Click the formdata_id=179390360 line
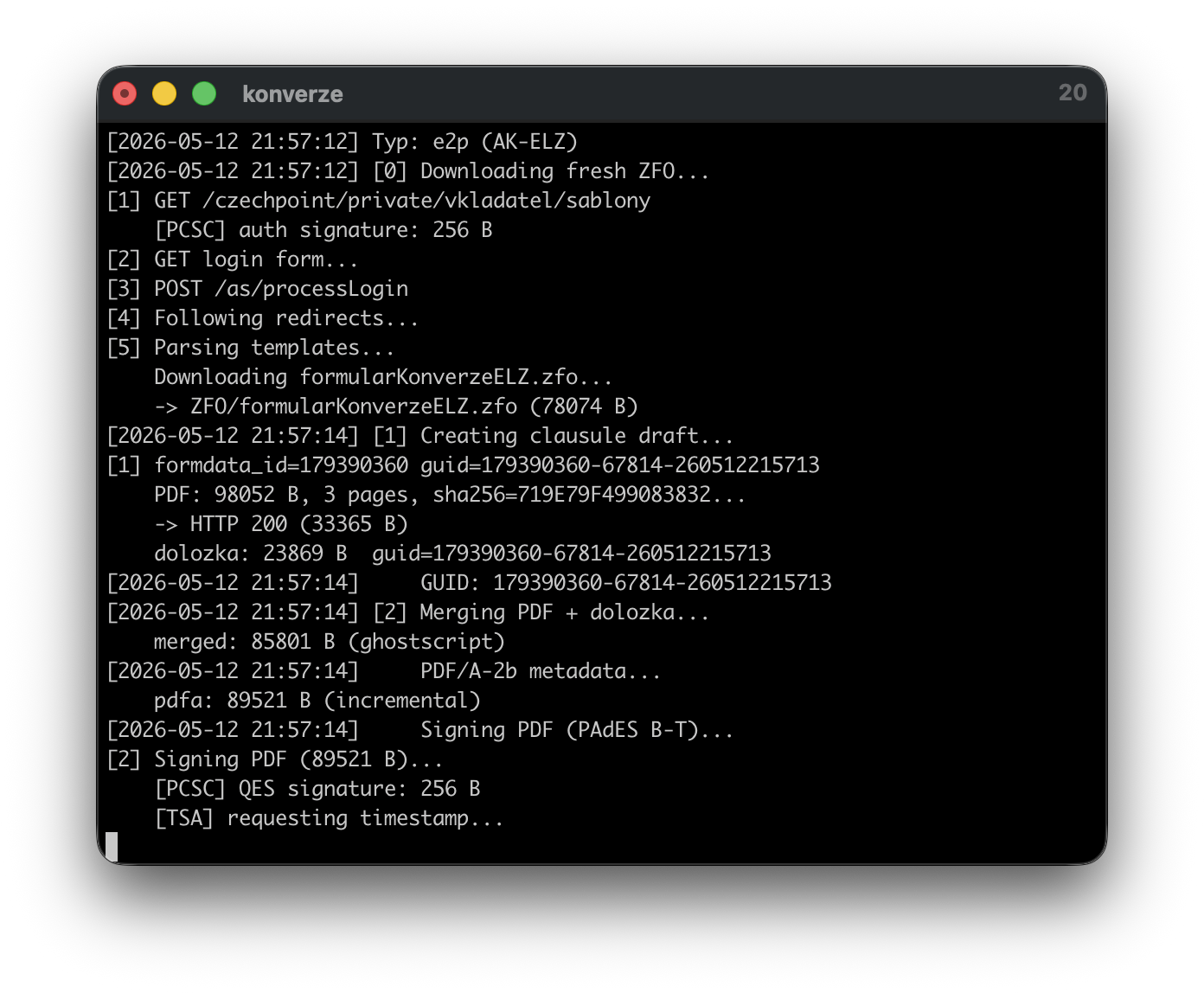Image resolution: width=1204 pixels, height=993 pixels. tap(463, 465)
